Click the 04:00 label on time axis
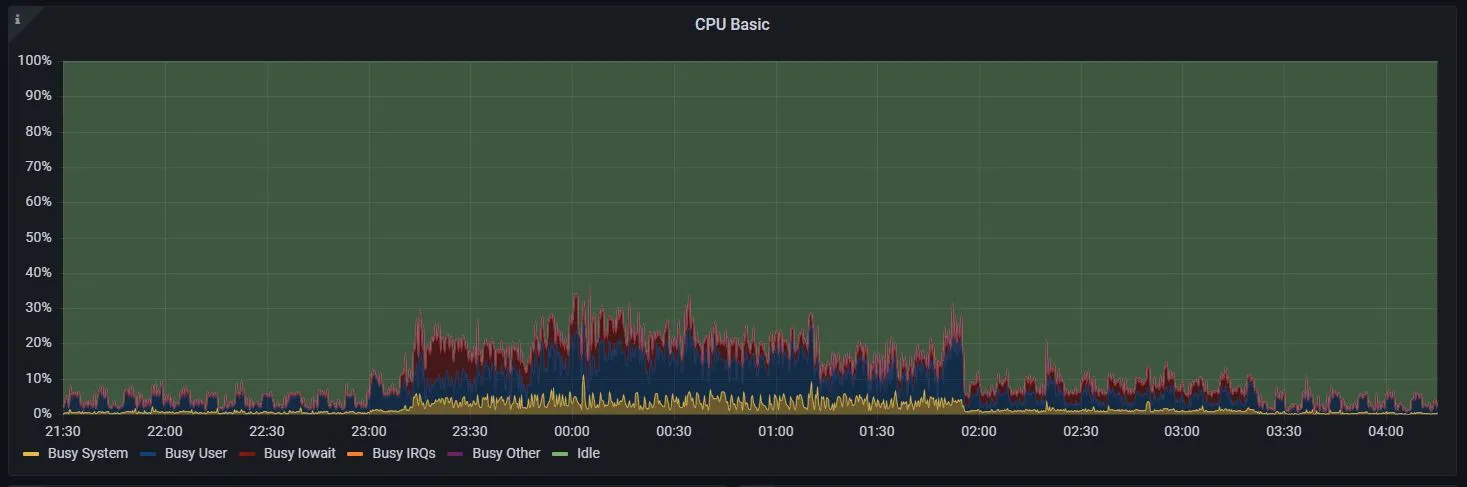The width and height of the screenshot is (1467, 487). [1385, 432]
